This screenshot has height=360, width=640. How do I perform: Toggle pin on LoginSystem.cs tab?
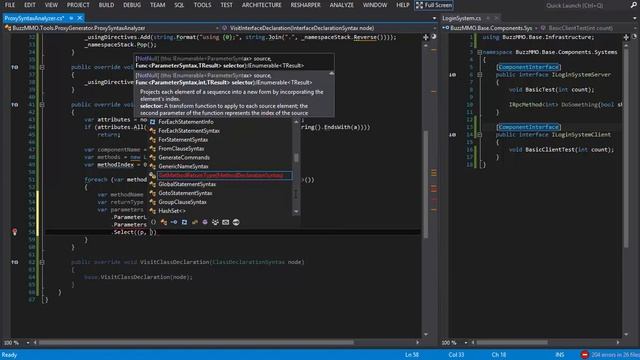click(x=488, y=18)
